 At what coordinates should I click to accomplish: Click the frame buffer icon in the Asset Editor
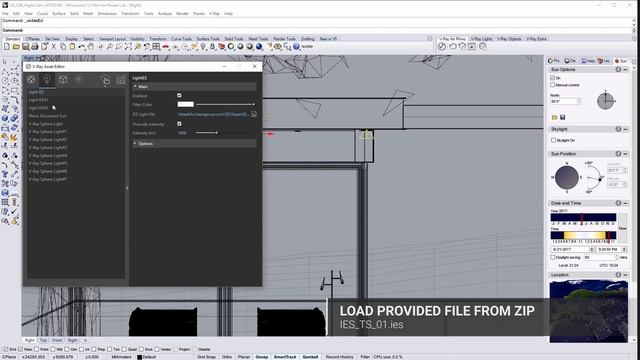(x=120, y=80)
